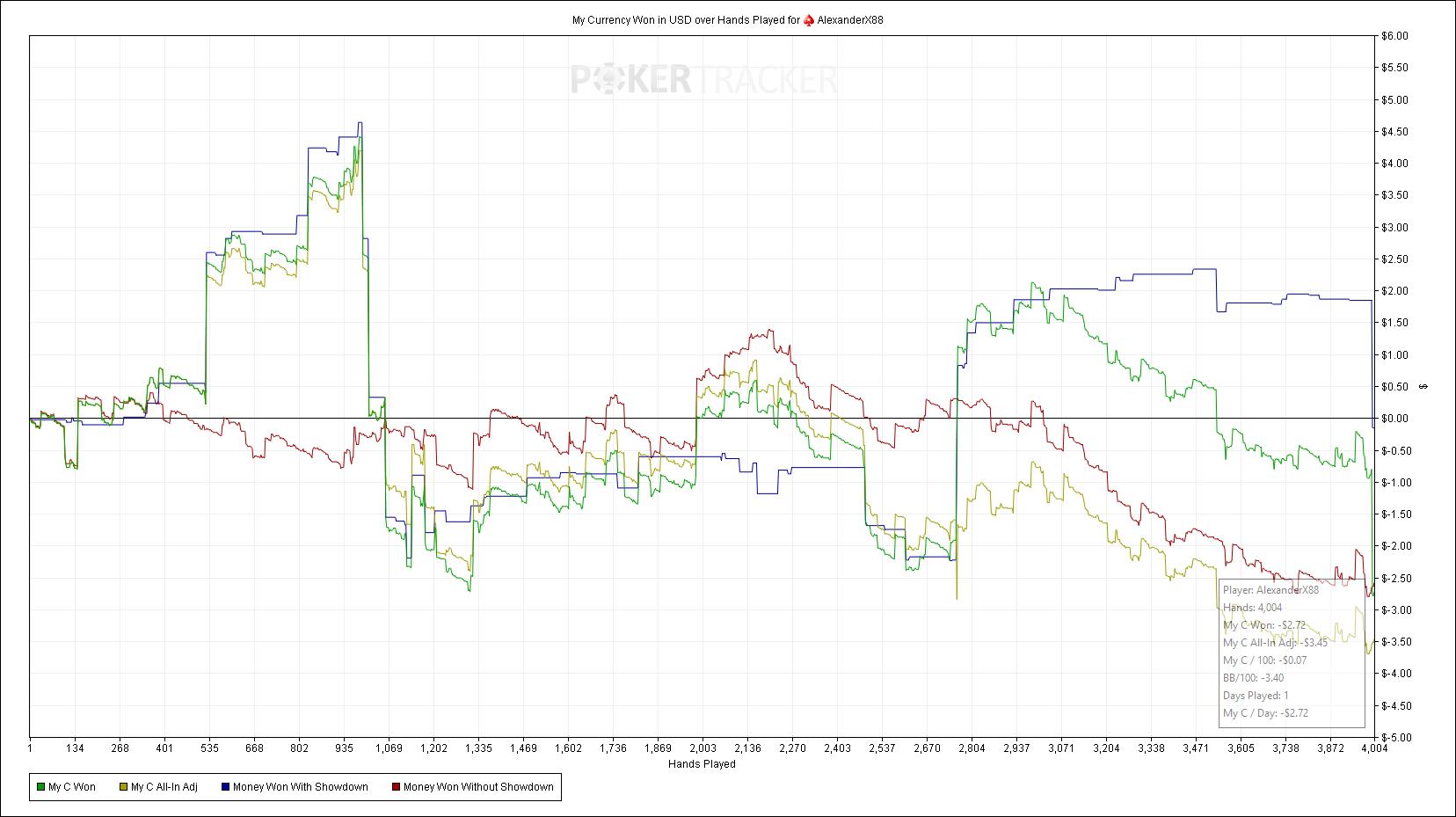The image size is (1456, 817).
Task: Click the tooltip line 'My C / 100: -$0.07'
Action: coord(1265,660)
